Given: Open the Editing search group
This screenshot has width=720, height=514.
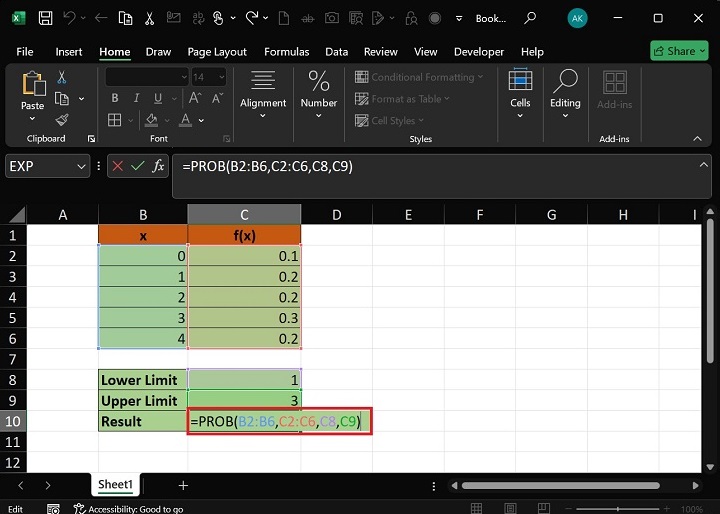Looking at the screenshot, I should click(x=565, y=93).
